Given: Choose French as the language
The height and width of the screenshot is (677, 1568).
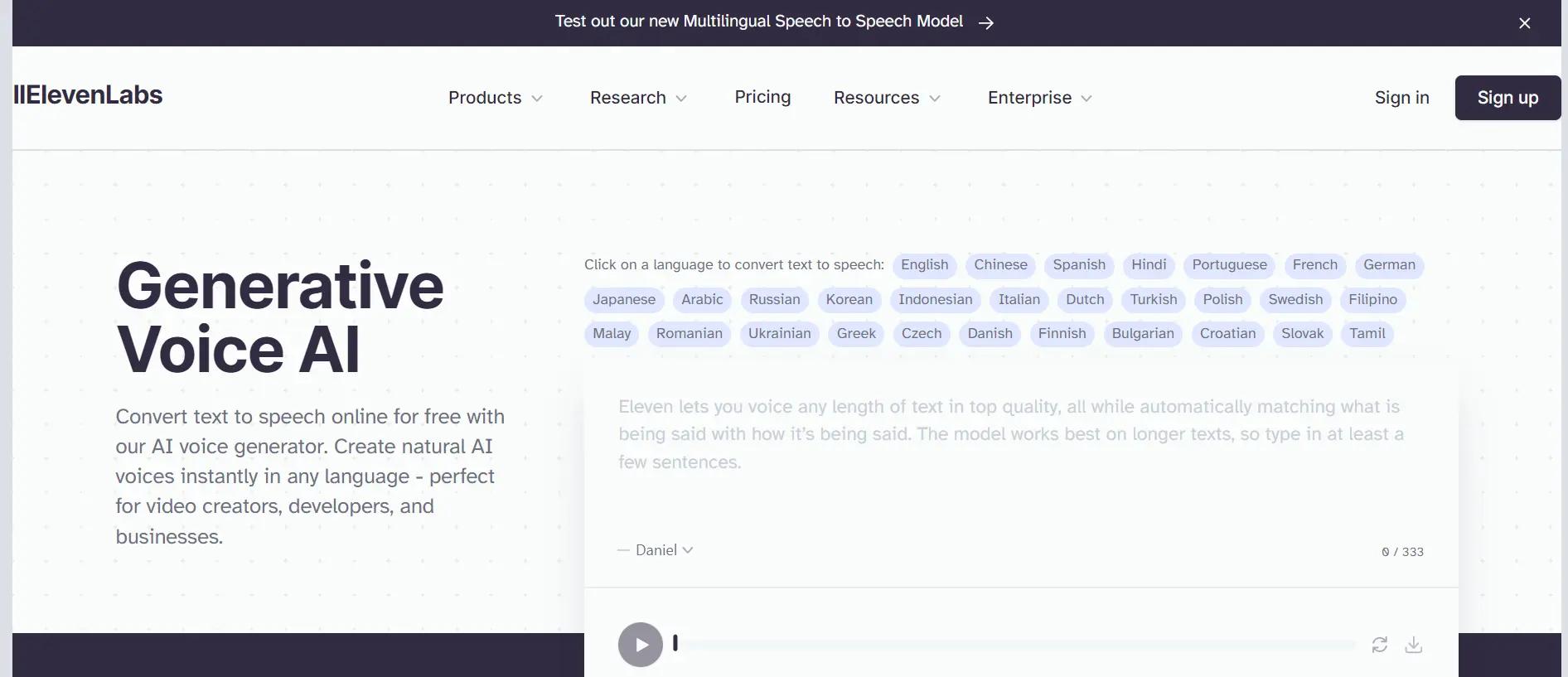Looking at the screenshot, I should coord(1314,265).
